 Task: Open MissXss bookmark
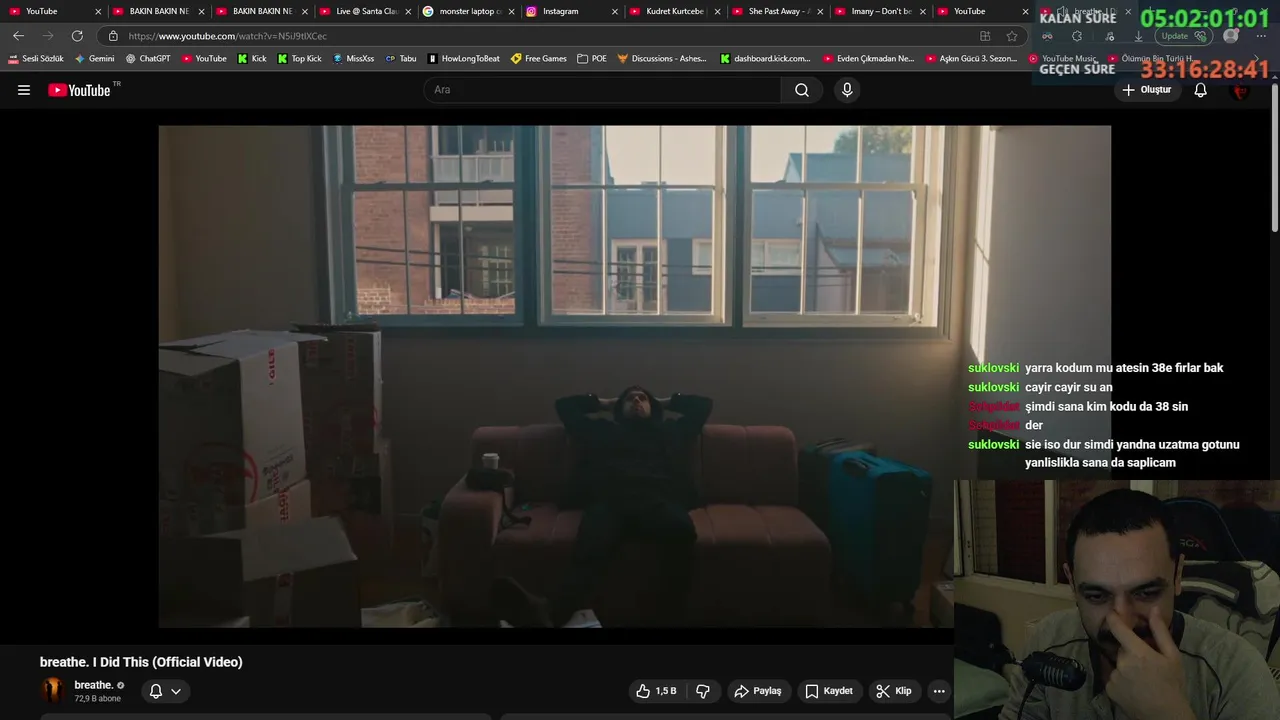coord(353,59)
